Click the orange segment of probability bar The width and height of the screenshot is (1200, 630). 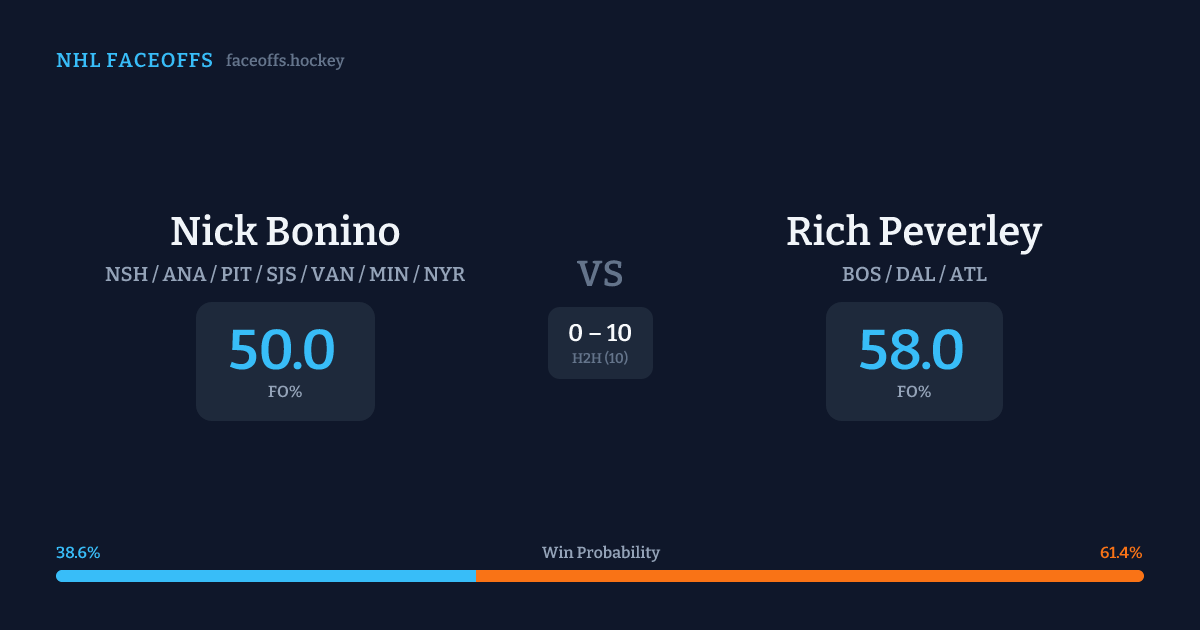(809, 576)
